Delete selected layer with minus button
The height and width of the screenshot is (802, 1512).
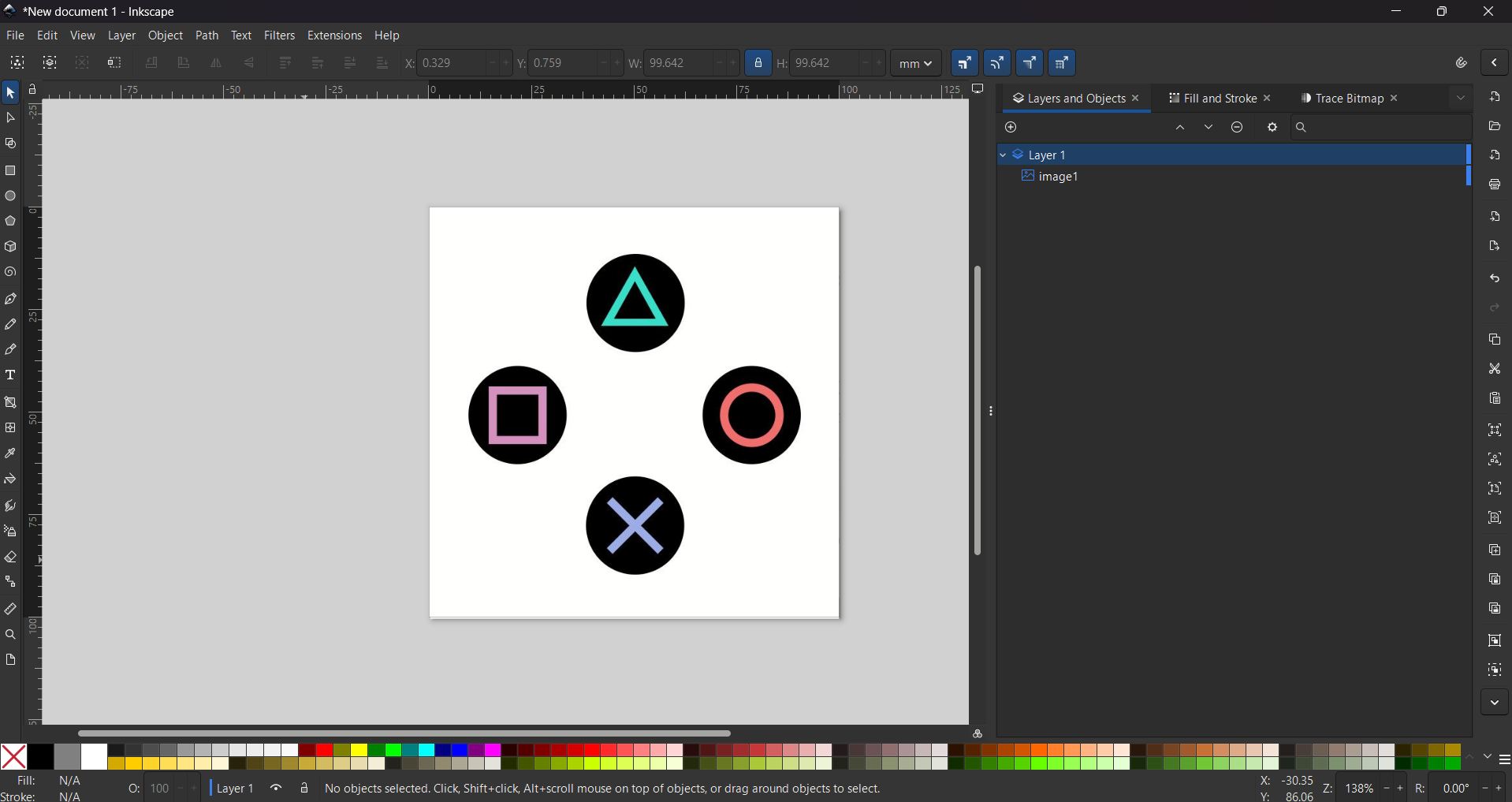(x=1237, y=127)
